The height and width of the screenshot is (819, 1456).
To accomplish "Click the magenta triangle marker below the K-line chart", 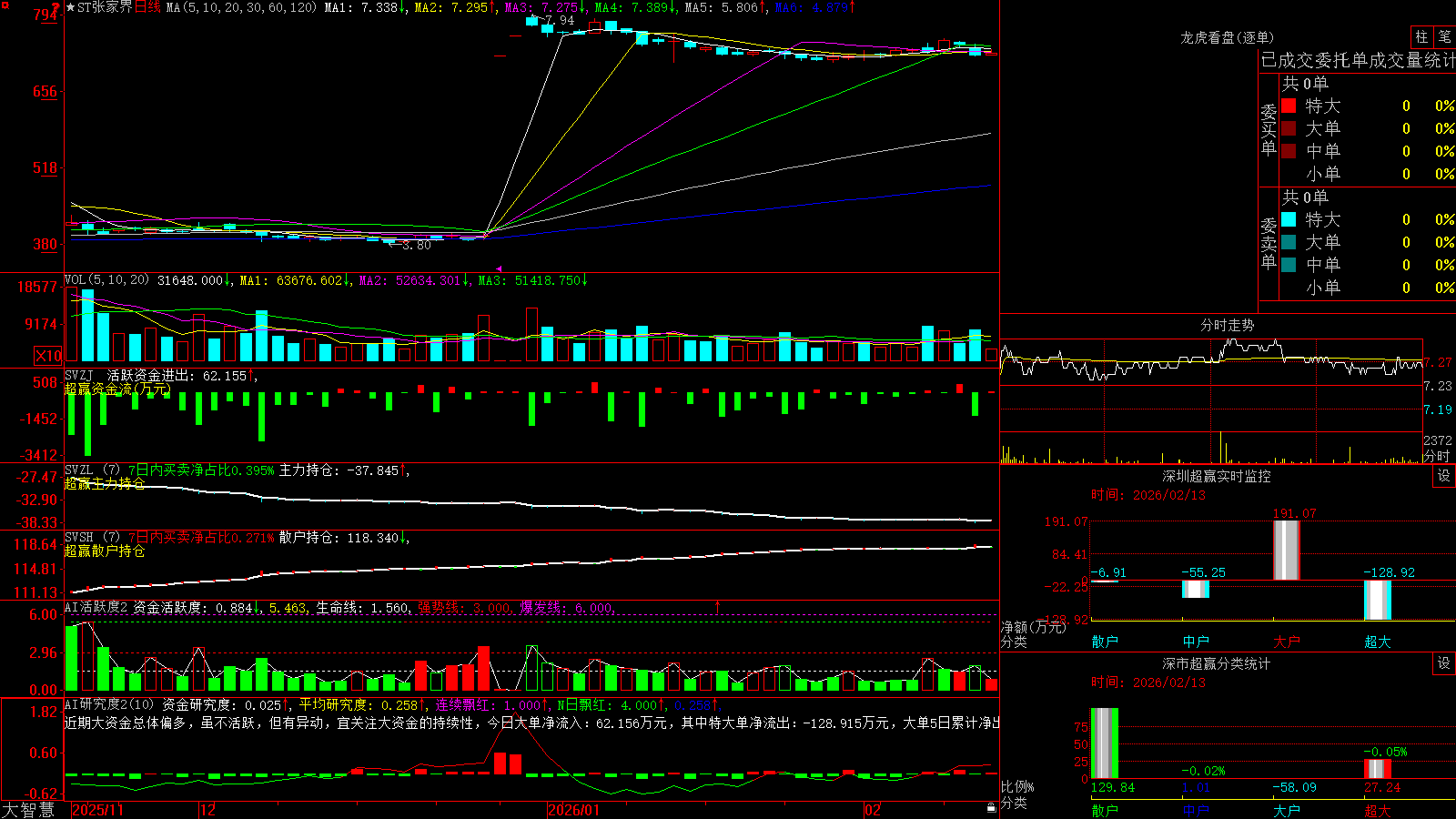I will pyautogui.click(x=499, y=268).
